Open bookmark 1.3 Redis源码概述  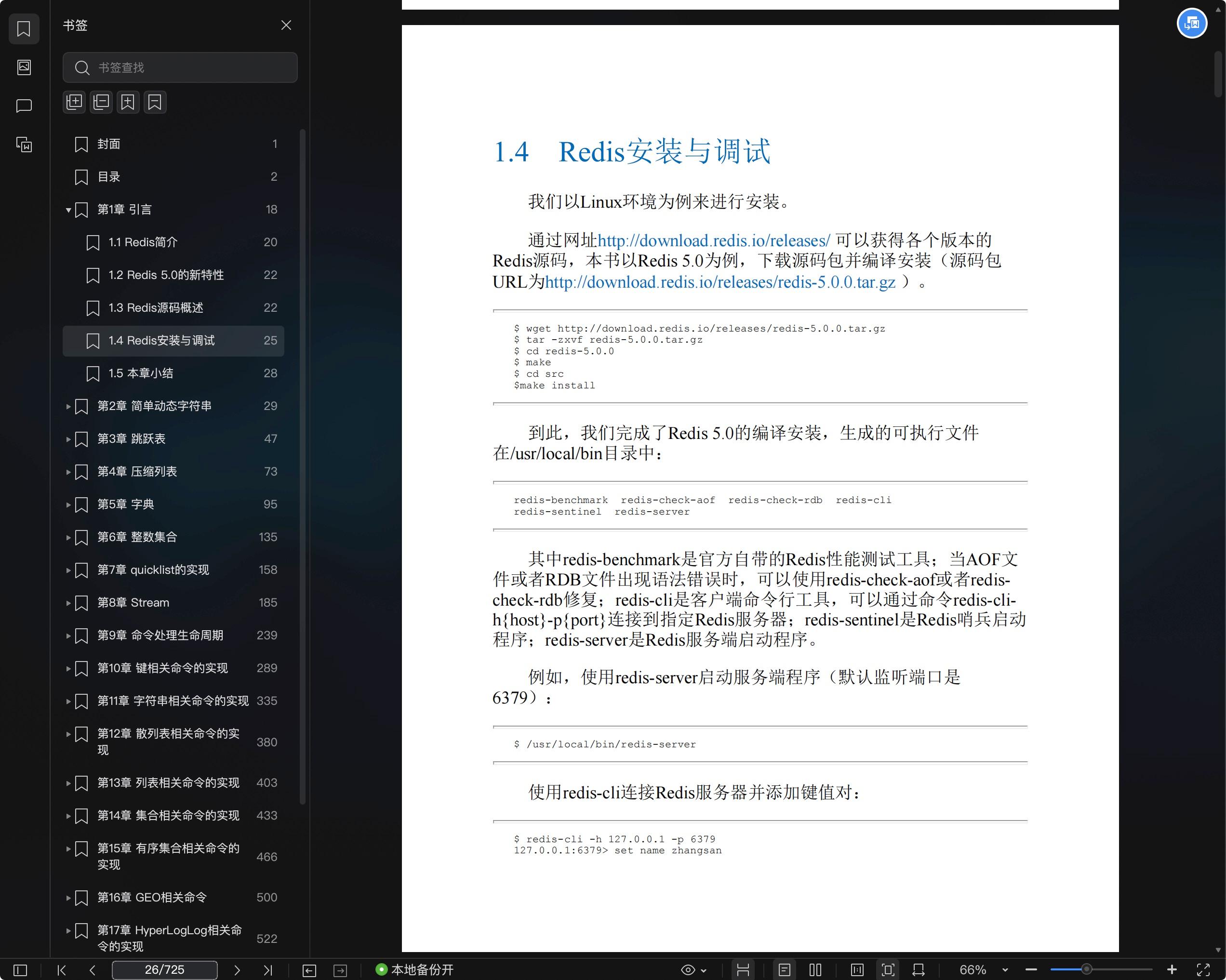[x=173, y=307]
